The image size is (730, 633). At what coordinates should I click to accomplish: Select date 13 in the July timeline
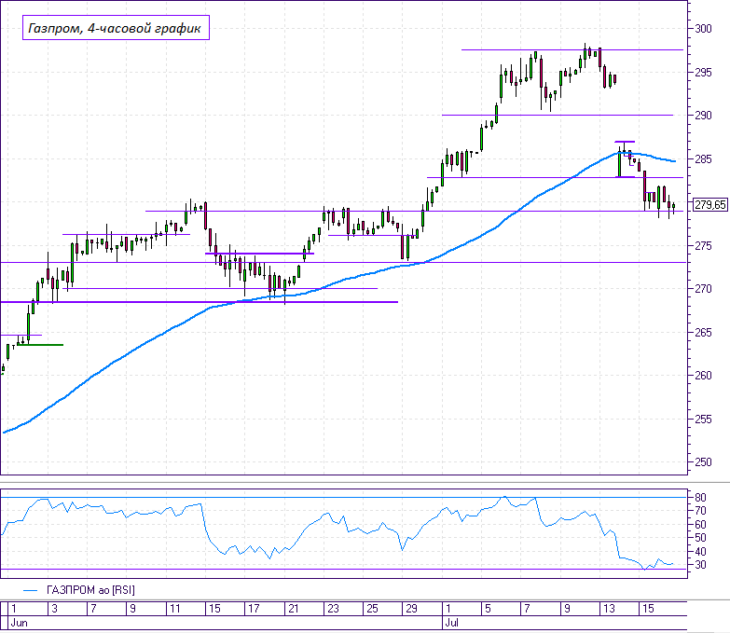[x=609, y=608]
